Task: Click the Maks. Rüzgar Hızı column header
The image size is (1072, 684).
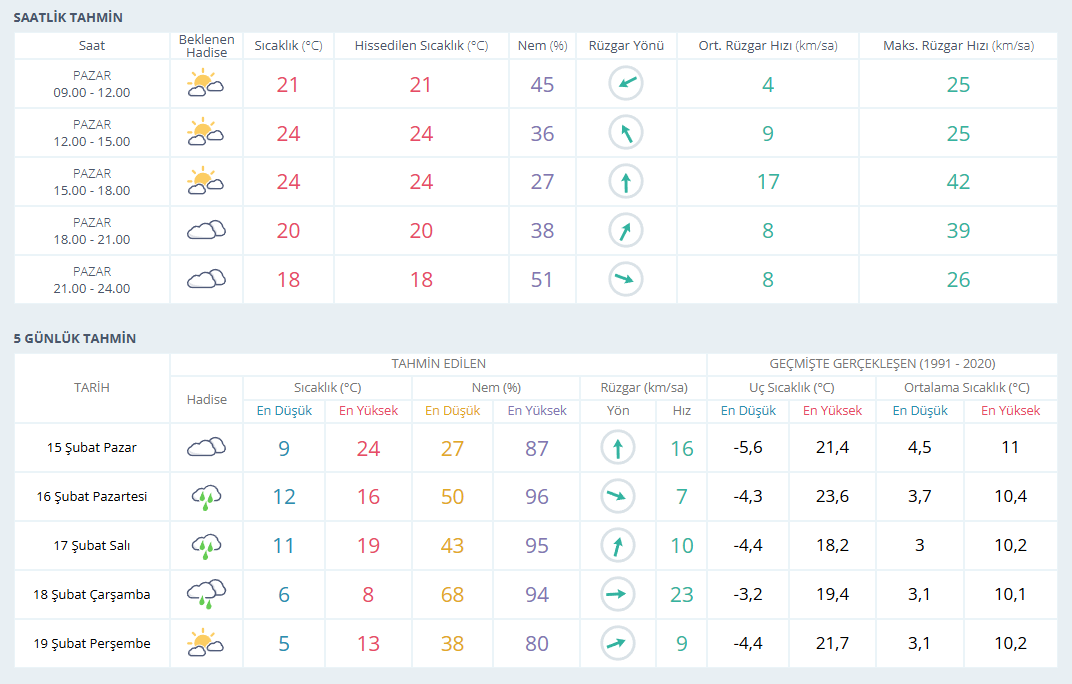Action: [959, 46]
